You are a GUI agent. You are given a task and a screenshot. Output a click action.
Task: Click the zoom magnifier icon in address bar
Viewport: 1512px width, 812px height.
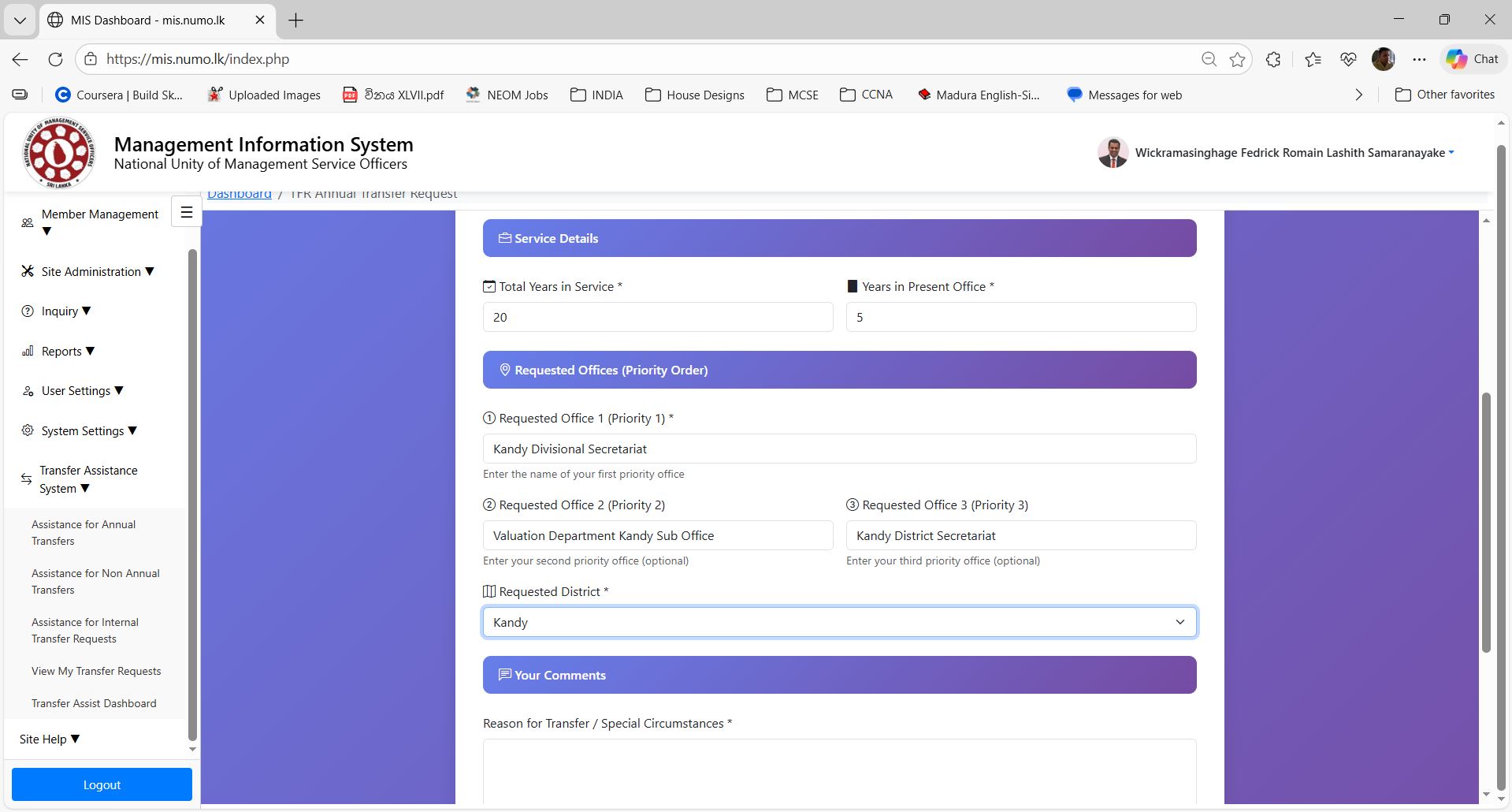pos(1209,59)
